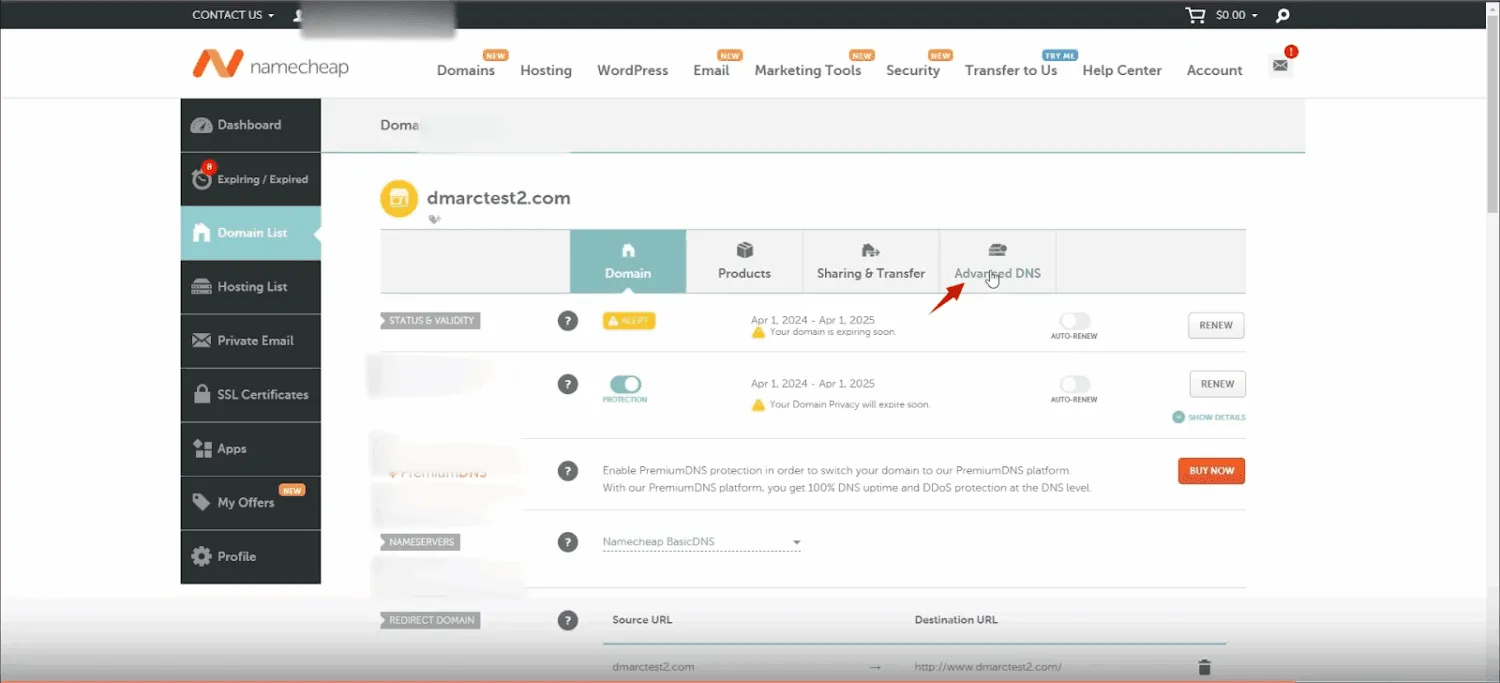Select the Domain tab
Screen dimensions: 1500x683
click(x=628, y=261)
